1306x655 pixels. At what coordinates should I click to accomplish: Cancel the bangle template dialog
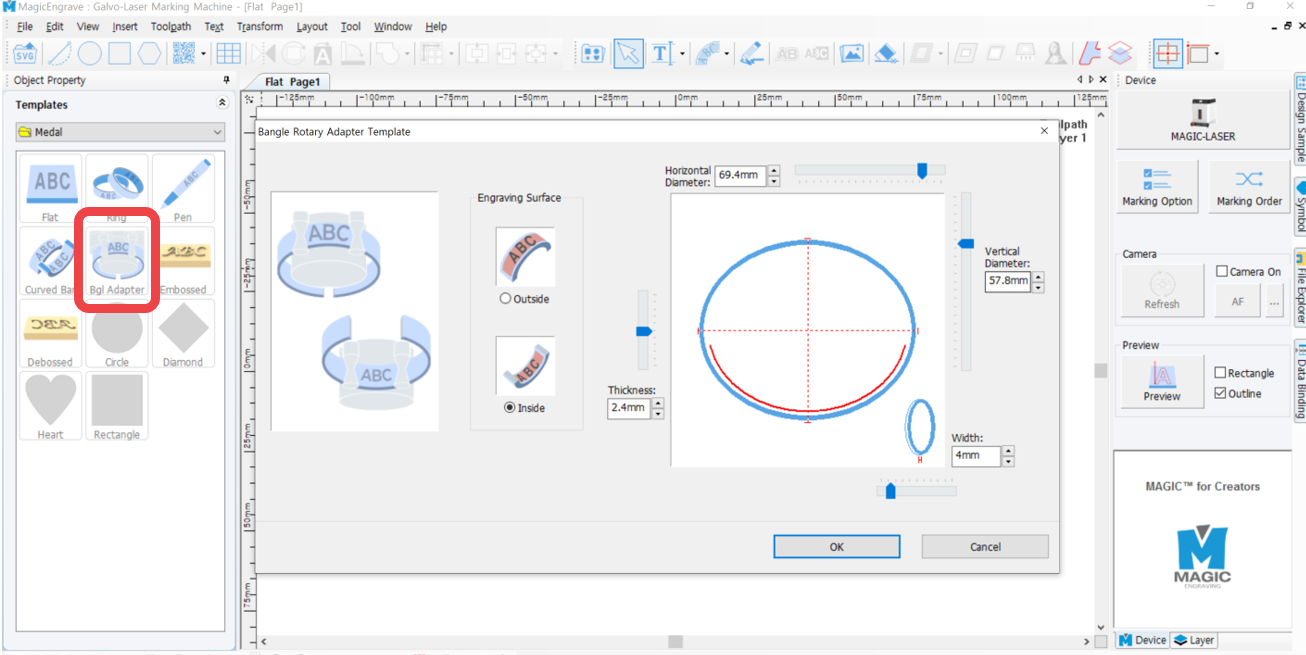[985, 546]
